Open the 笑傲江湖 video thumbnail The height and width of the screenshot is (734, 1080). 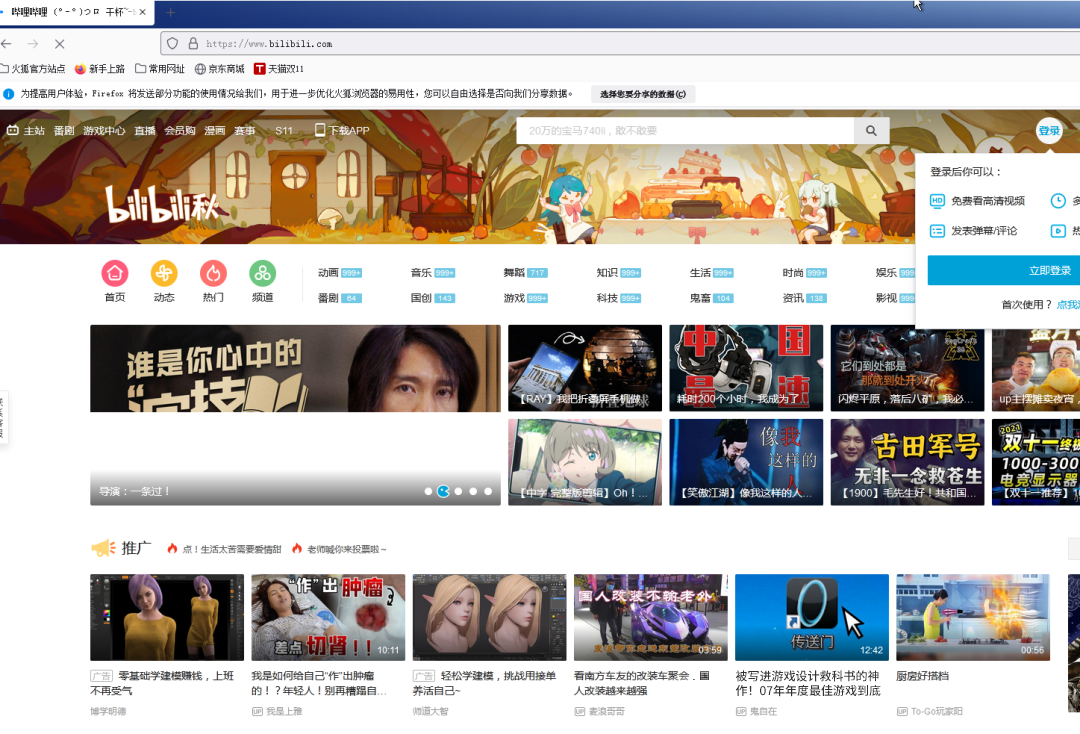coord(746,462)
